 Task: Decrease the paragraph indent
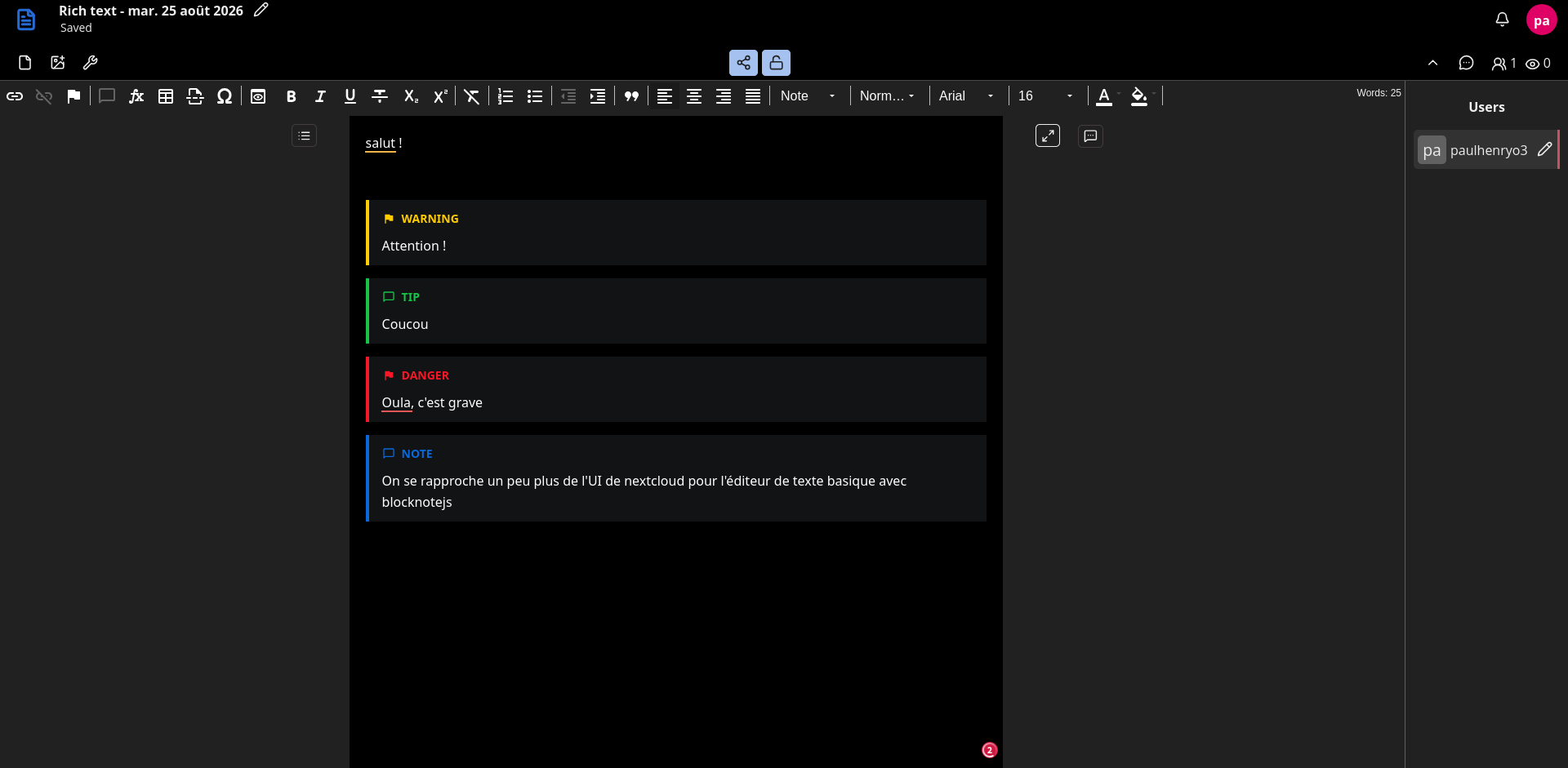pos(568,96)
